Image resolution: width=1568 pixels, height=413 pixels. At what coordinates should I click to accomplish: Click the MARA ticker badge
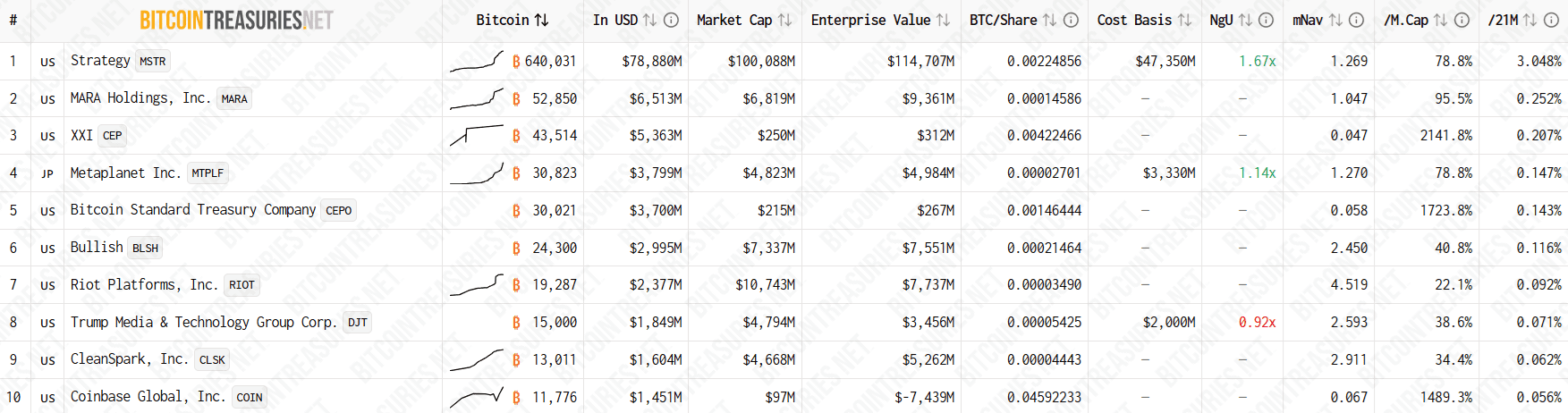234,99
